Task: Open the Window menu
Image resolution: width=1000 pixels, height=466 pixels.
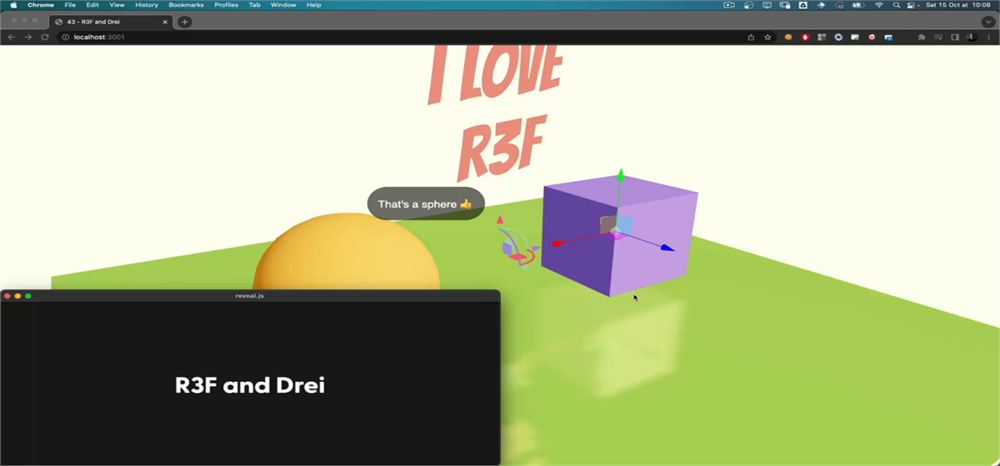Action: [x=283, y=5]
